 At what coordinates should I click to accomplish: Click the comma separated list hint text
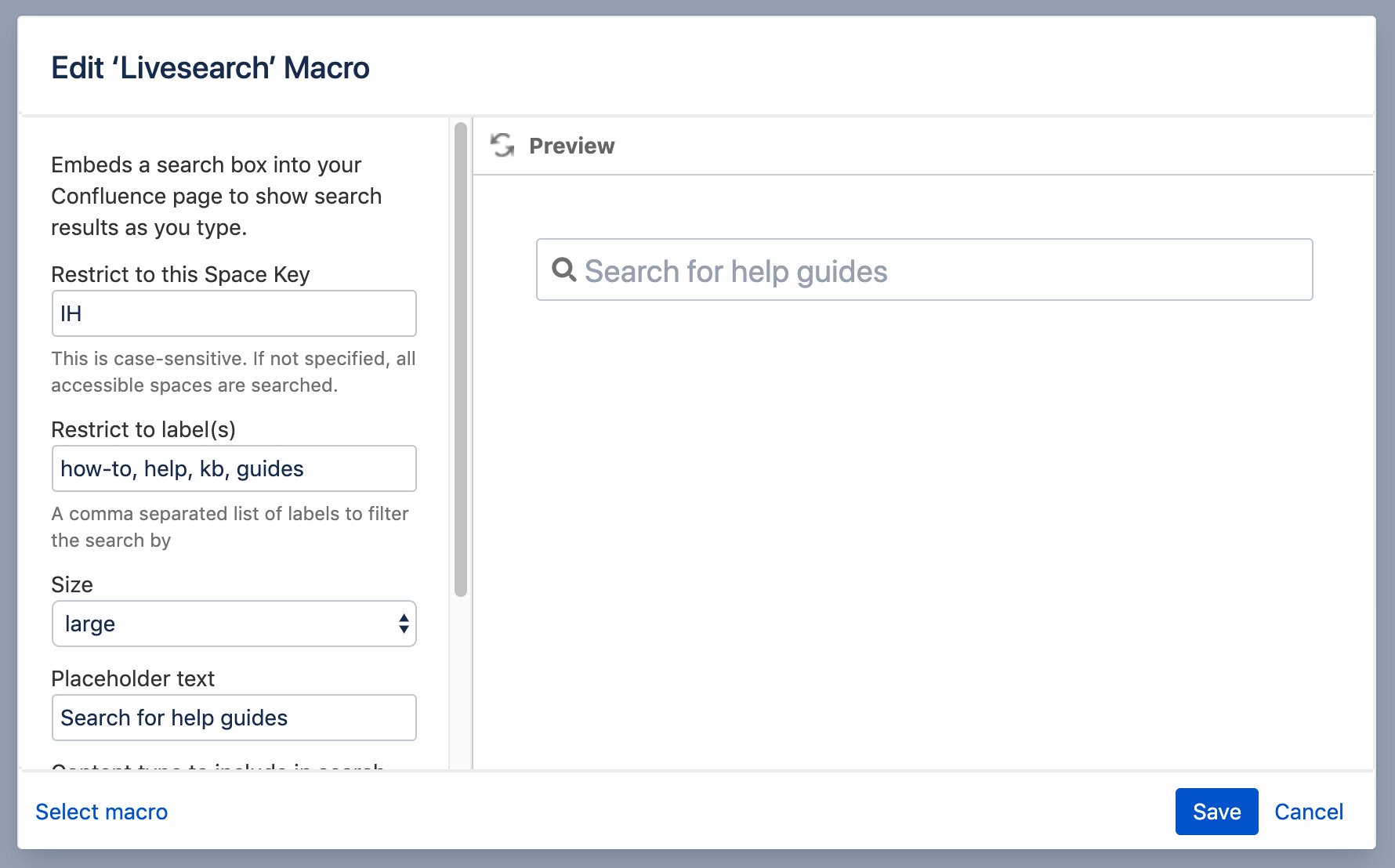point(230,526)
